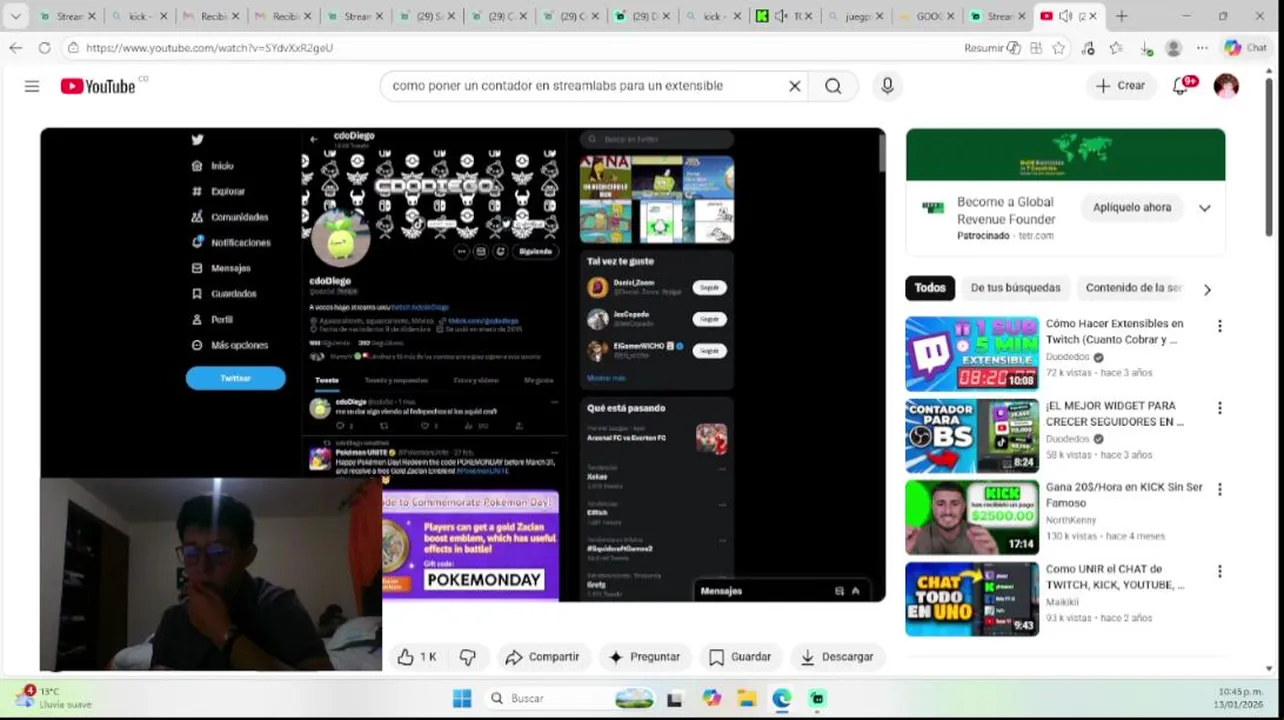Image resolution: width=1284 pixels, height=720 pixels.
Task: Start voice search with microphone icon
Action: (x=887, y=86)
